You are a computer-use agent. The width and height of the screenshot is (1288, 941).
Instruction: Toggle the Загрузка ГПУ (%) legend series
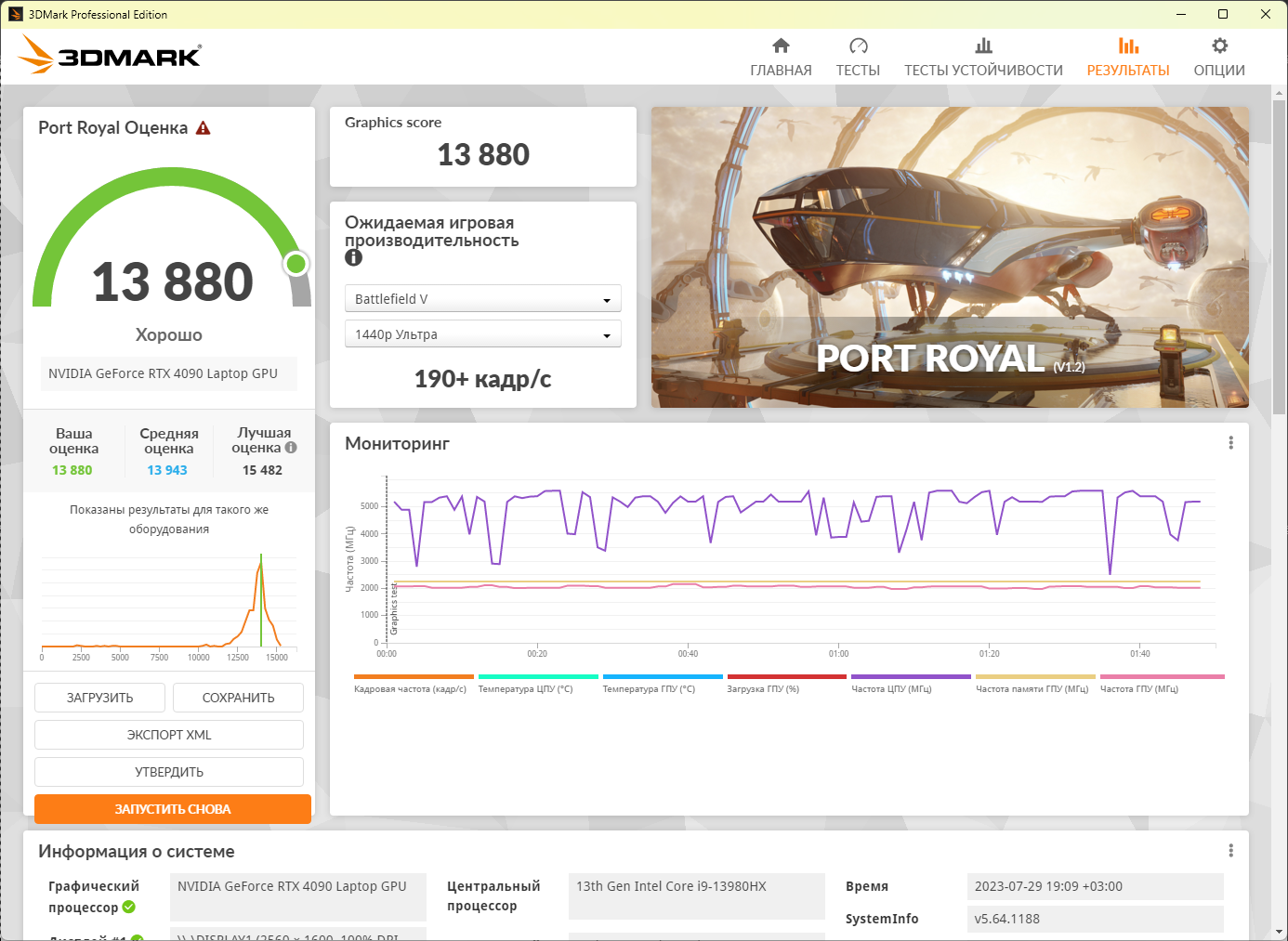(x=787, y=685)
